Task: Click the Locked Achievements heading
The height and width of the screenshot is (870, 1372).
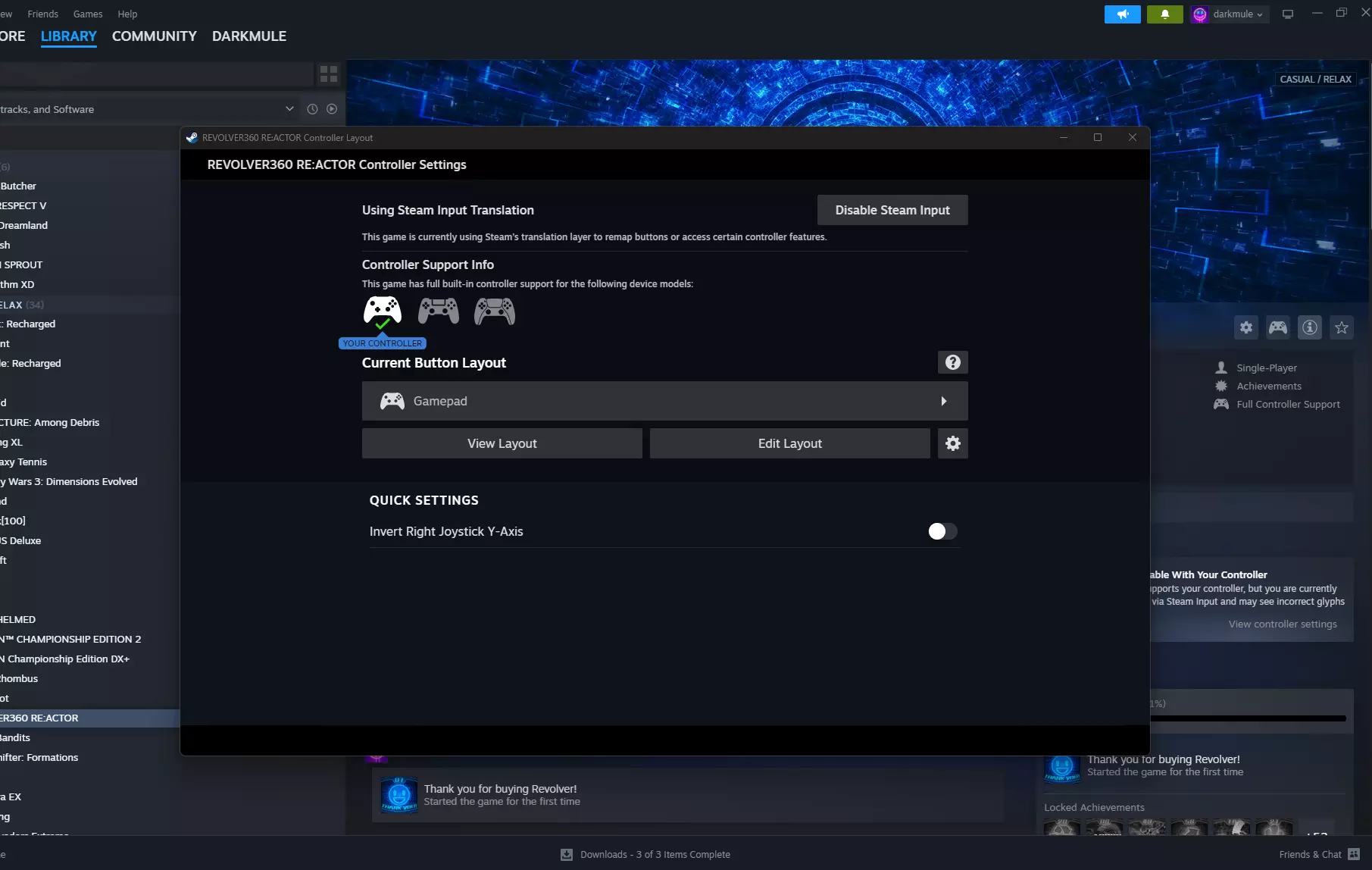Action: coord(1094,808)
